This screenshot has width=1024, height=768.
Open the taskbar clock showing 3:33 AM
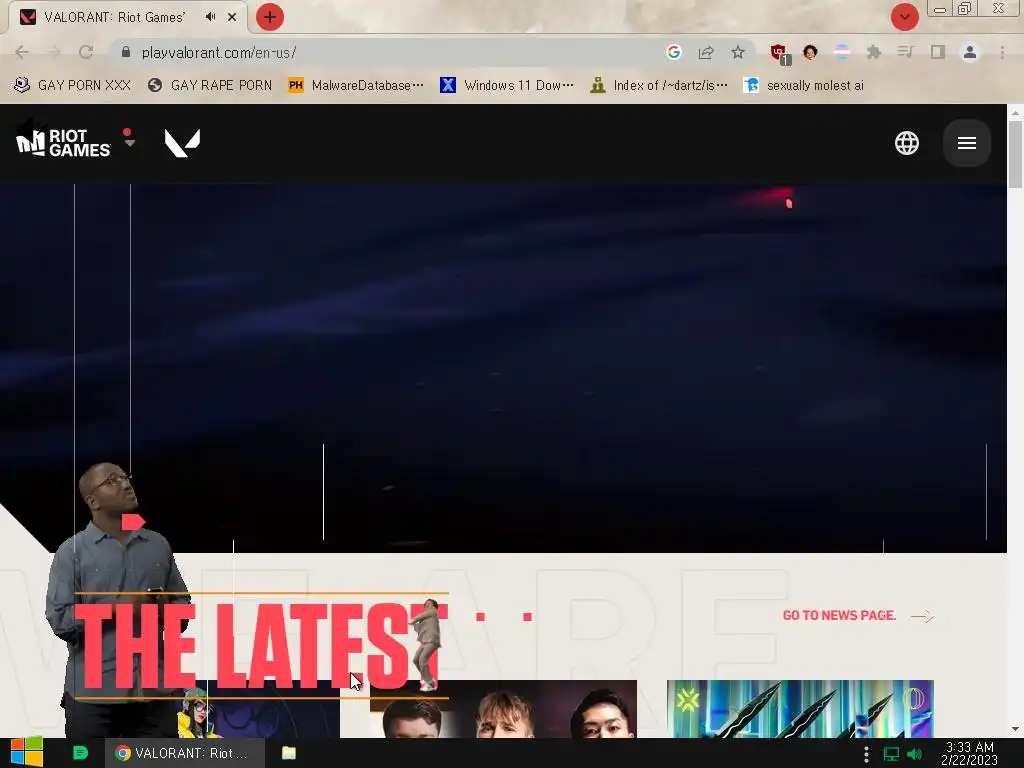970,754
